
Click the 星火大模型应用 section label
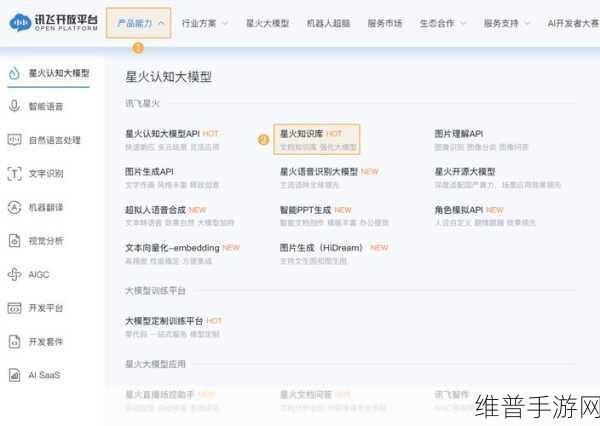pyautogui.click(x=155, y=364)
